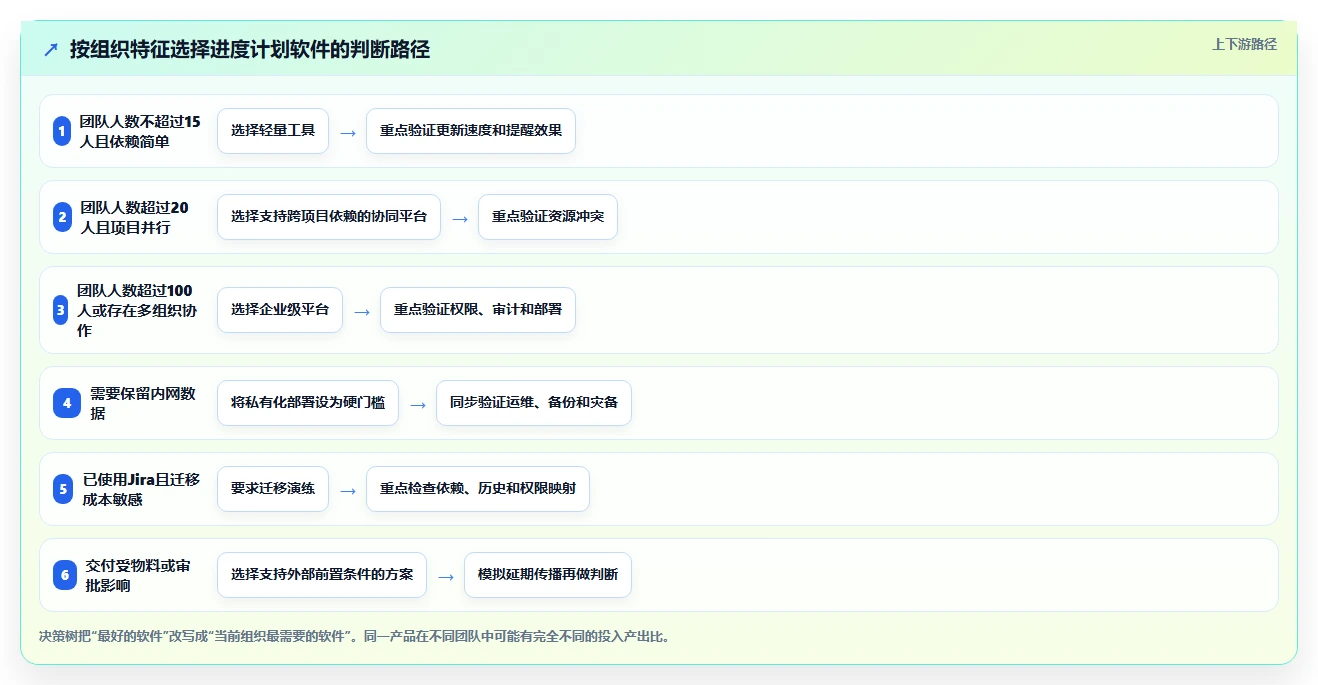Click the arrow icon beside the panel title
This screenshot has width=1318, height=685.
[x=51, y=49]
